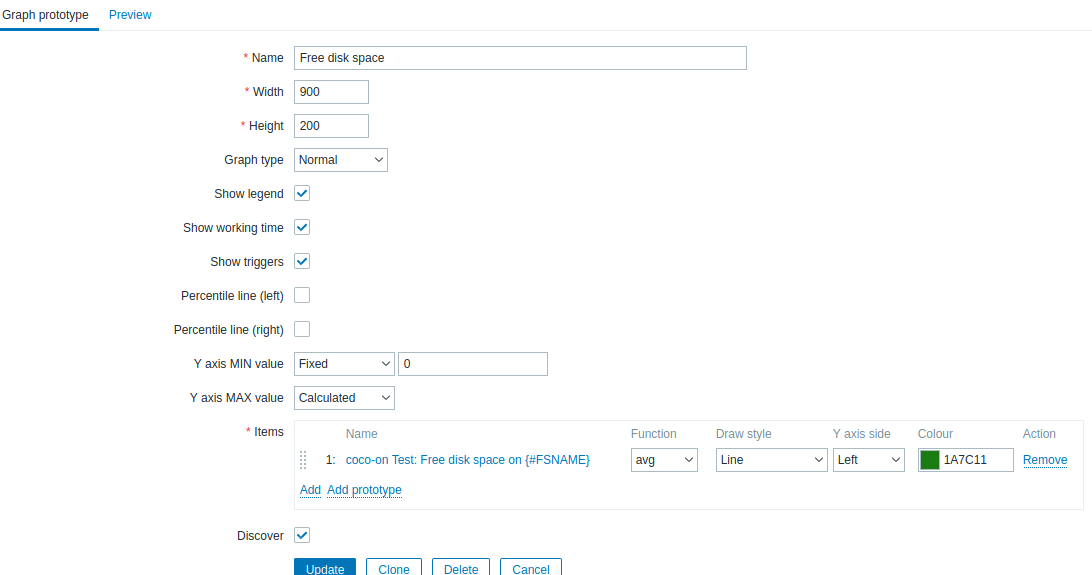Click the Y axis MIN fixed value field
Viewport: 1092px width, 575px height.
tap(473, 364)
